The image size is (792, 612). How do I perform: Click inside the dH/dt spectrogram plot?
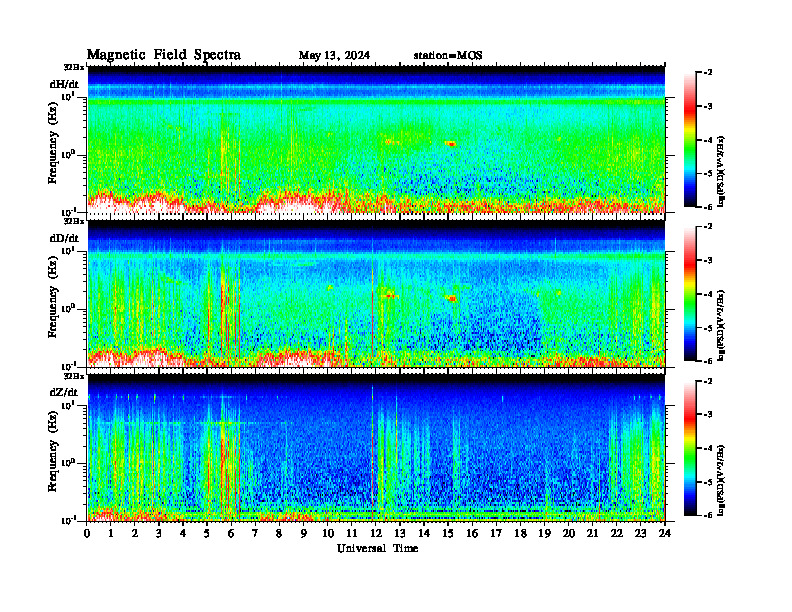376,139
